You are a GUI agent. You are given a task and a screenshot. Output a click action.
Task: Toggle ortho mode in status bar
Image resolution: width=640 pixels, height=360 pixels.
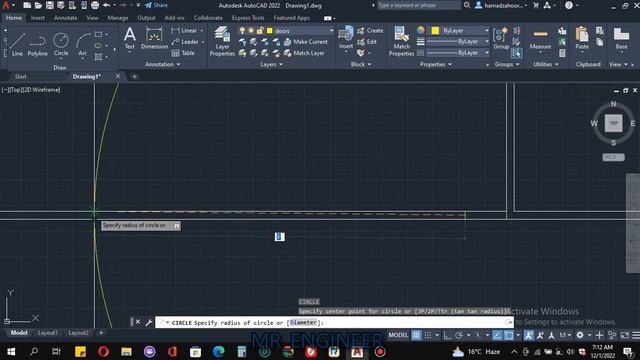(448, 335)
